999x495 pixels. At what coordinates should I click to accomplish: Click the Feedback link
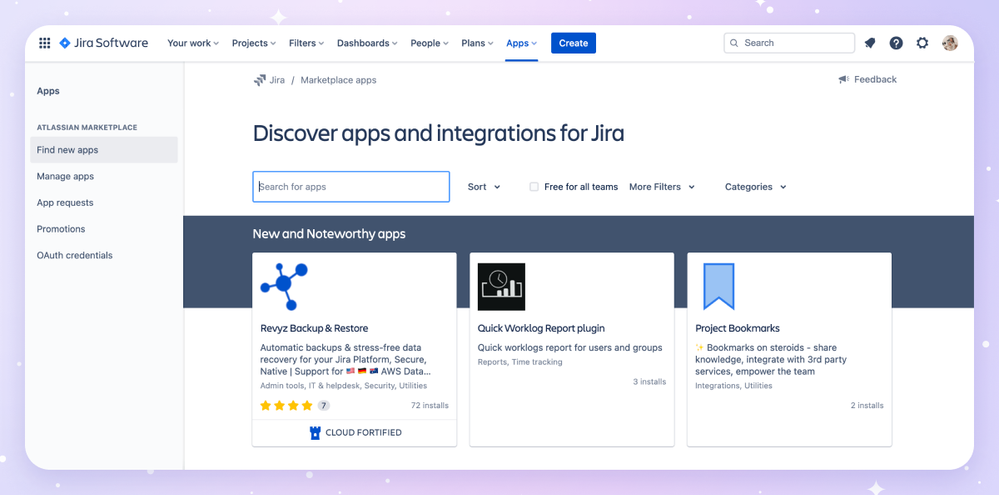[875, 80]
